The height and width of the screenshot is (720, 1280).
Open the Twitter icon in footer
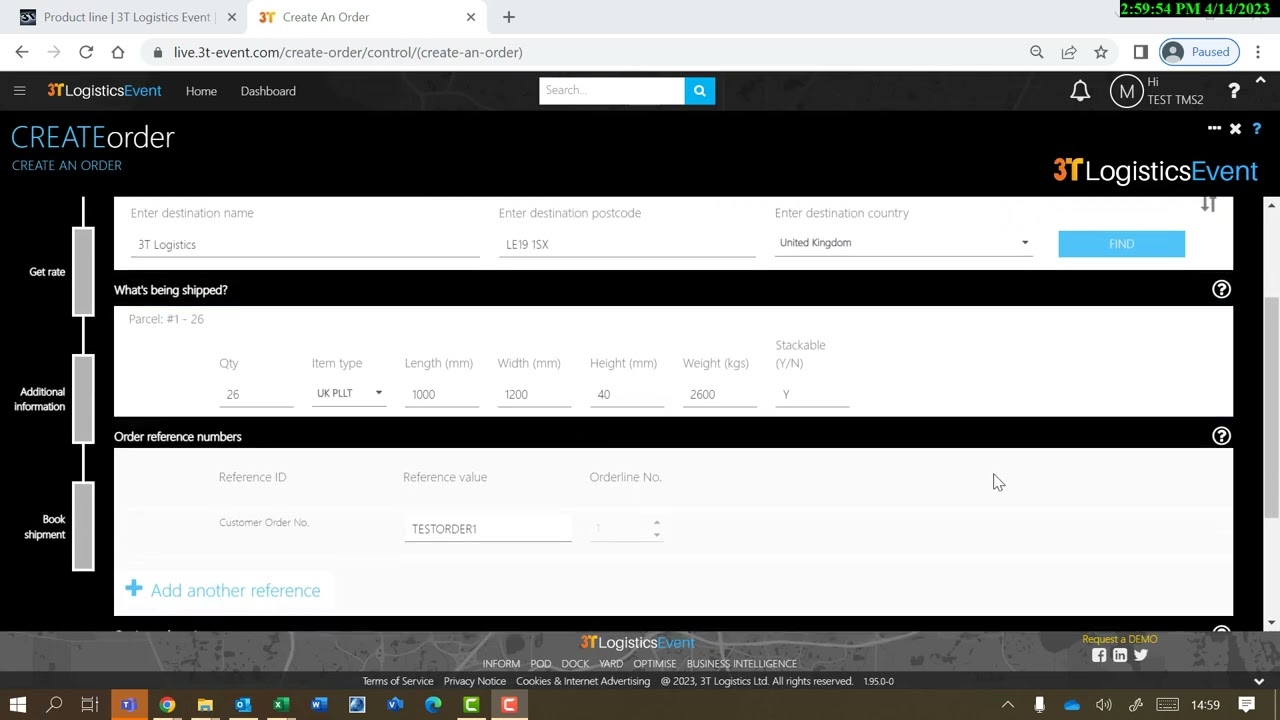(x=1141, y=655)
